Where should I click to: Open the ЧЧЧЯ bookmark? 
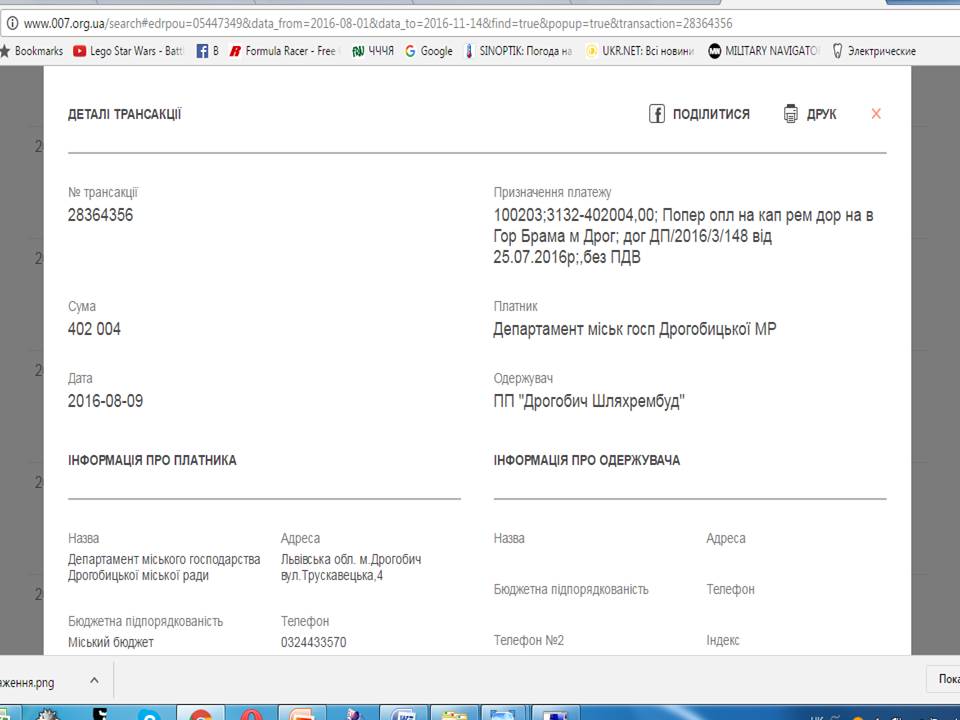[x=373, y=51]
